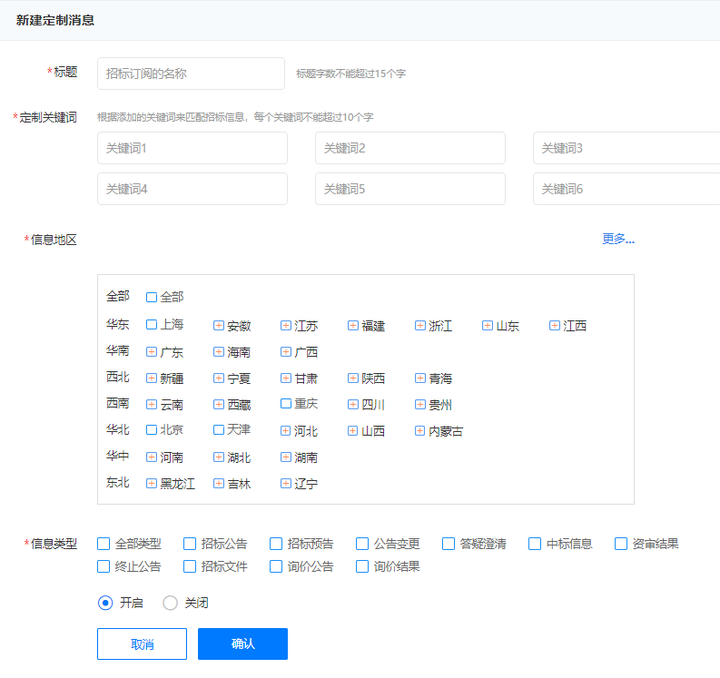Screen dimensions: 720x678
Task: Expand the 西藏 region plus icon
Action: [x=219, y=404]
